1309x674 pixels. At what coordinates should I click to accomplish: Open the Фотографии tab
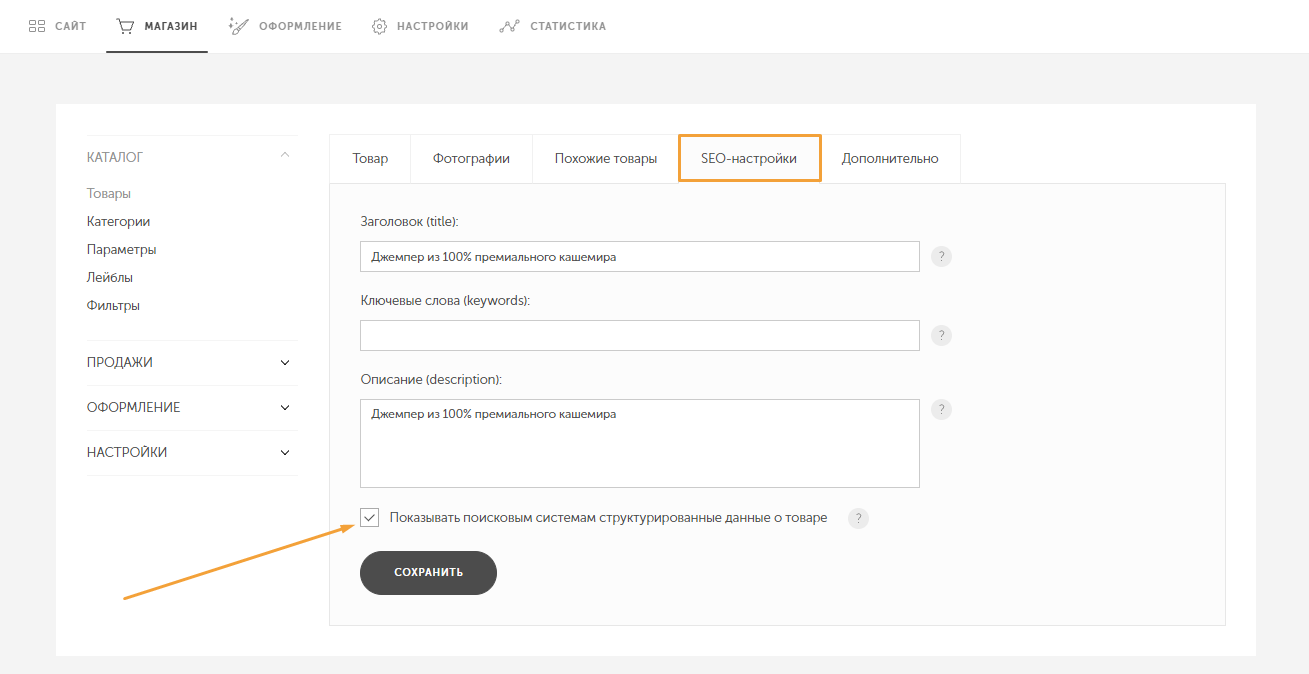[x=471, y=159]
